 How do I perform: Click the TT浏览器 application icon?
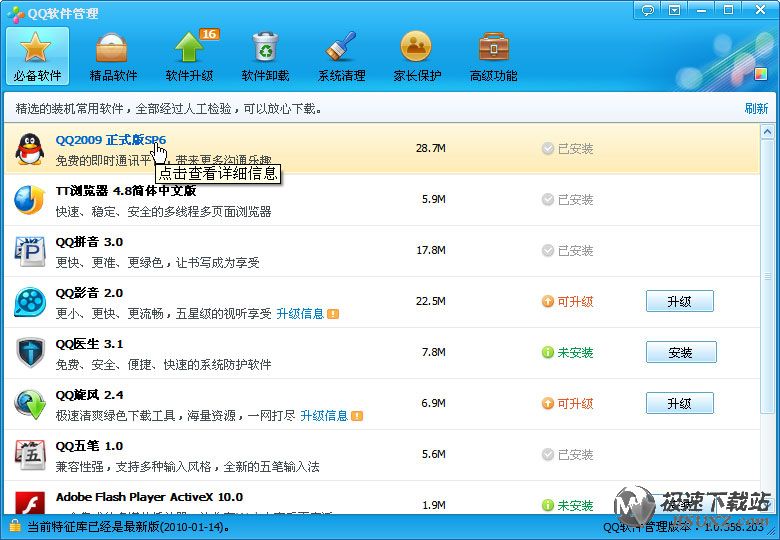point(30,200)
